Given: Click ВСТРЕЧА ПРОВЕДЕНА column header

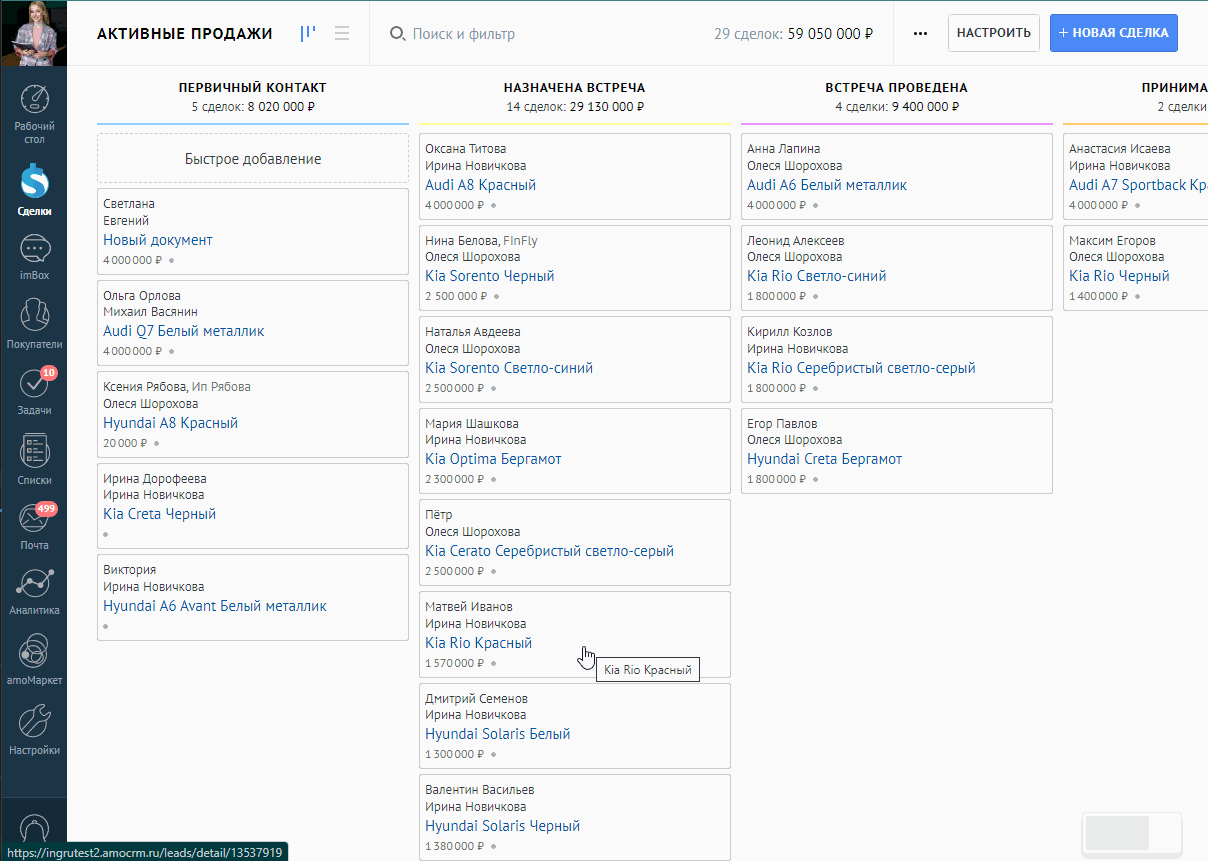Looking at the screenshot, I should (x=897, y=88).
